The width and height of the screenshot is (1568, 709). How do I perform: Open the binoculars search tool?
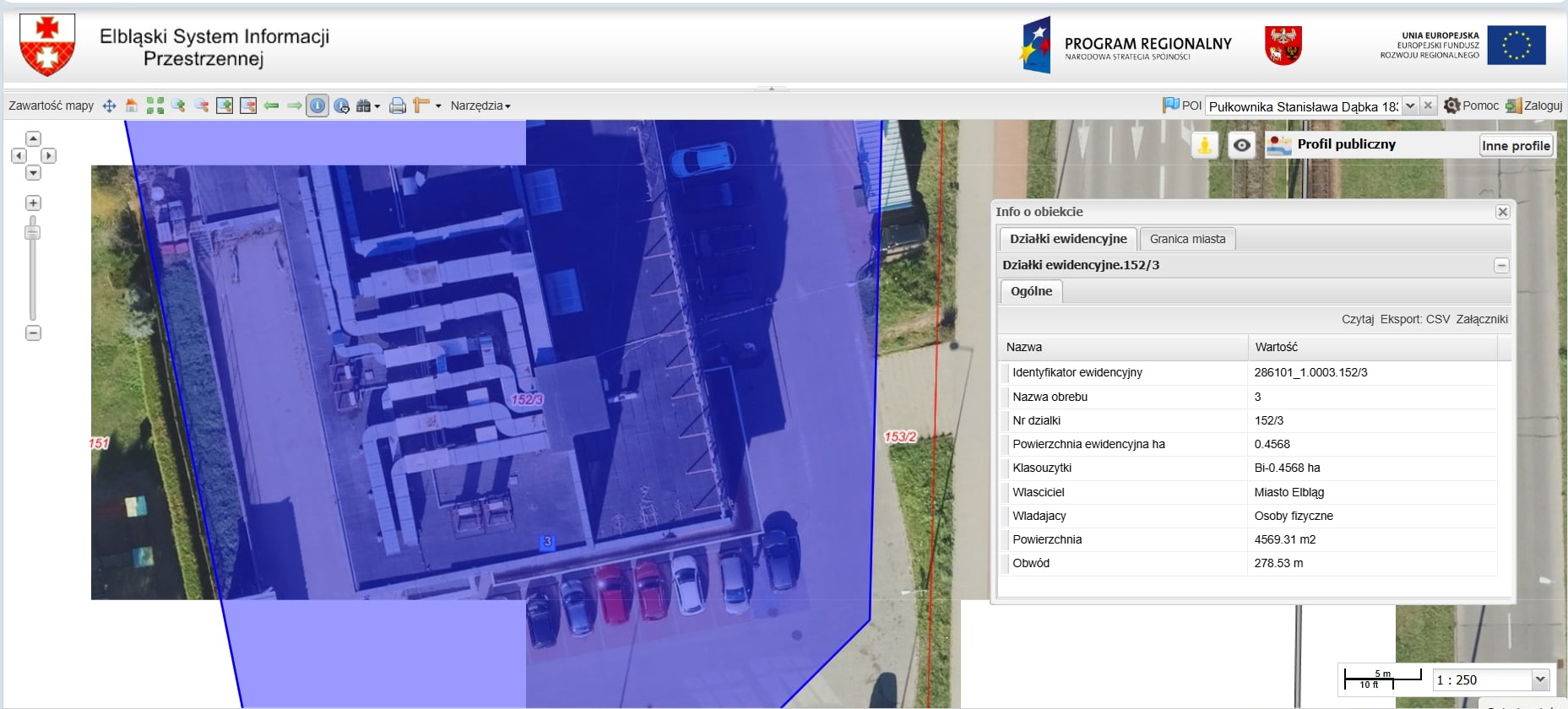364,106
